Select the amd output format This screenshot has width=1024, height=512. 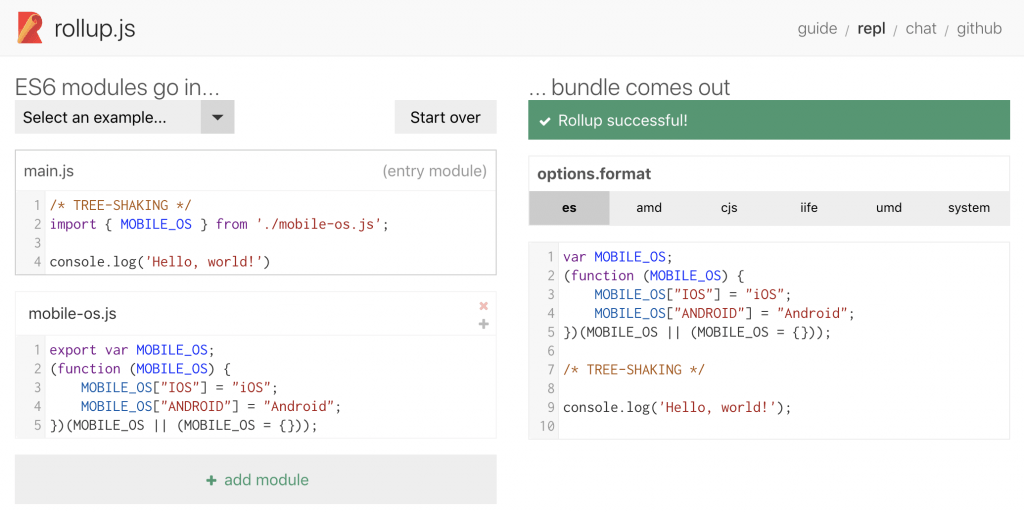pos(649,208)
